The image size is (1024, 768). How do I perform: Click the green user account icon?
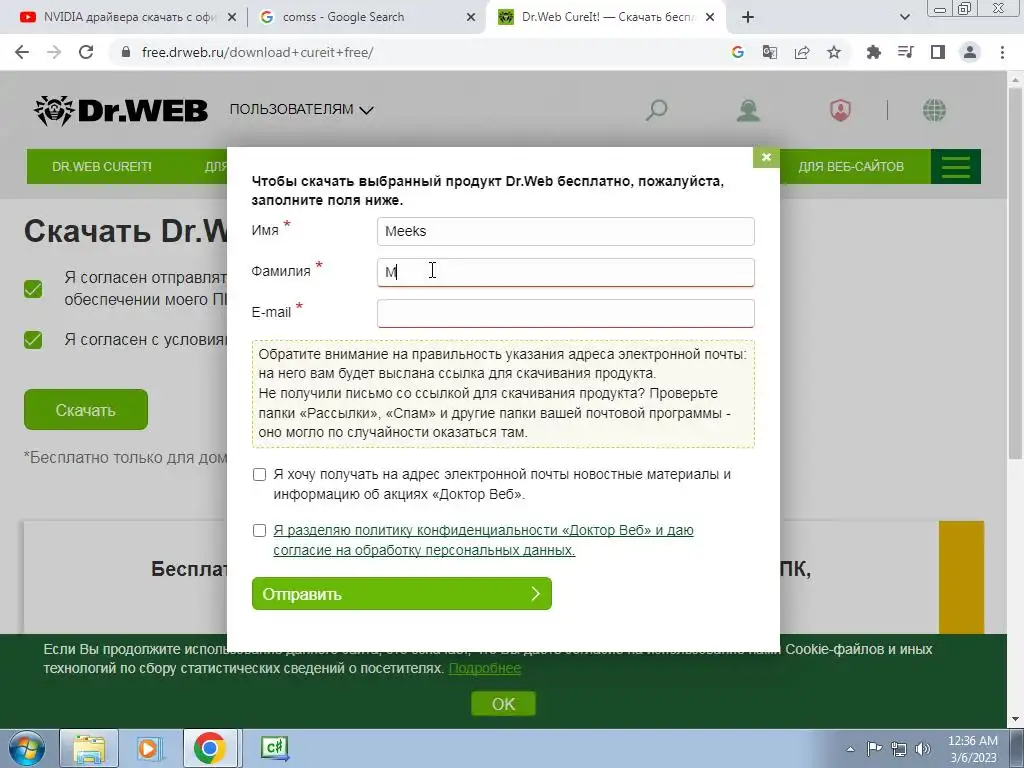pyautogui.click(x=748, y=110)
